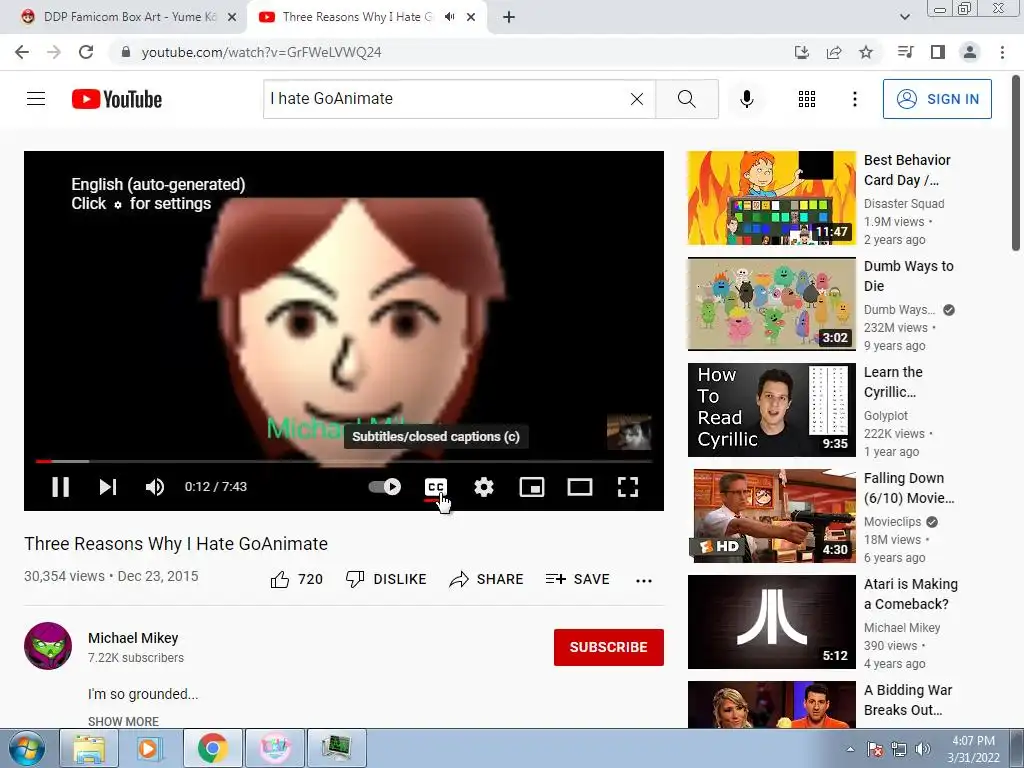Bookmark this page with the star
The image size is (1024, 768).
coord(866,52)
